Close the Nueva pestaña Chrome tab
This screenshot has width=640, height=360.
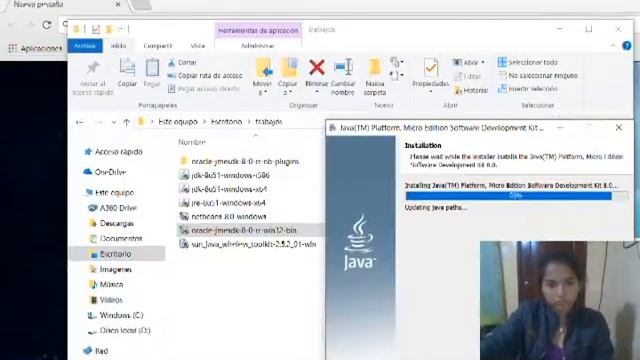tap(118, 4)
